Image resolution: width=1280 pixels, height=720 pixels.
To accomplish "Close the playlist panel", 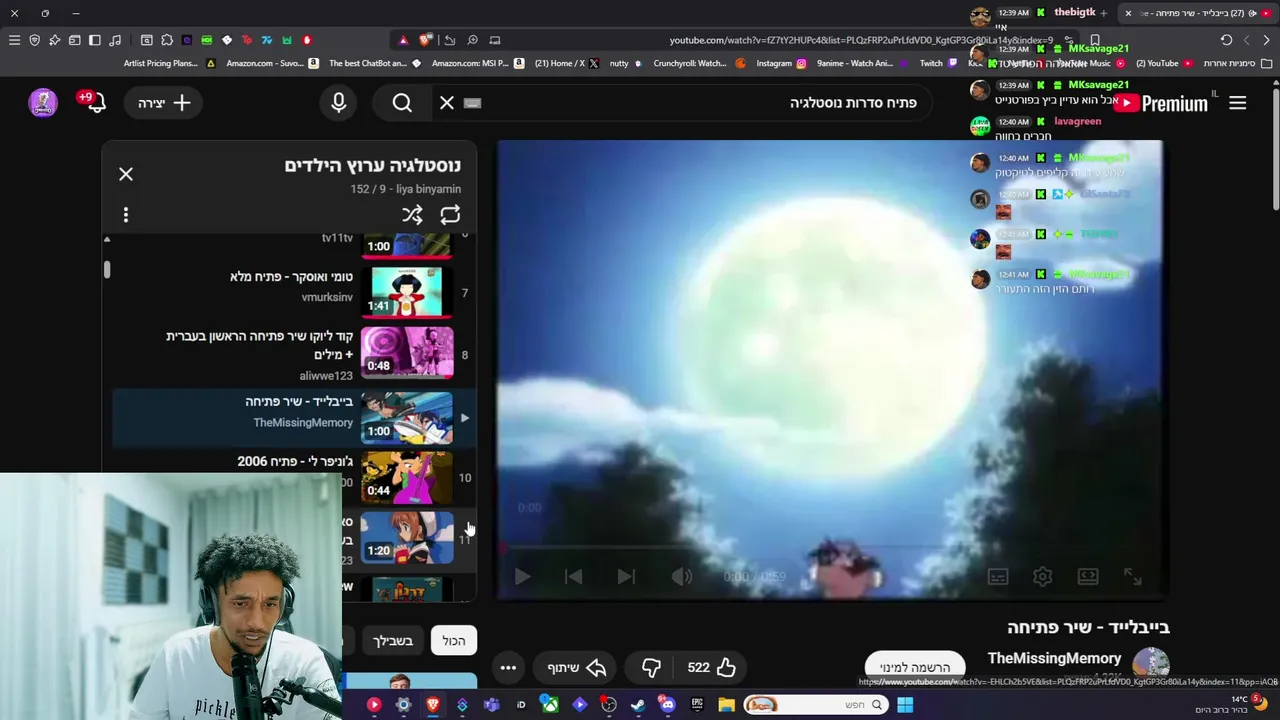I will click(126, 174).
